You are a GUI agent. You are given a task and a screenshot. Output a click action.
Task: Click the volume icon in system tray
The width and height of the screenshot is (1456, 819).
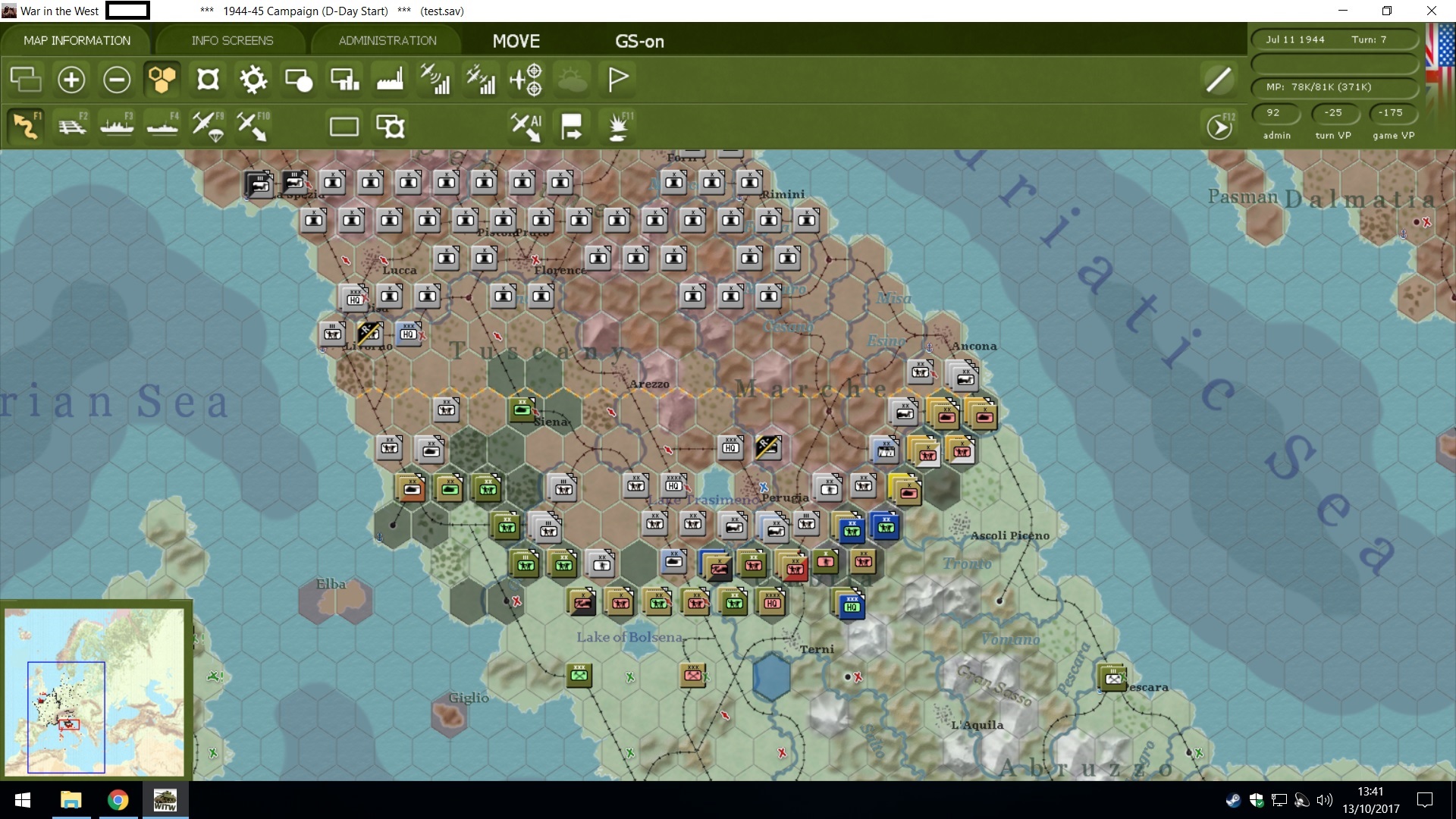(1325, 800)
